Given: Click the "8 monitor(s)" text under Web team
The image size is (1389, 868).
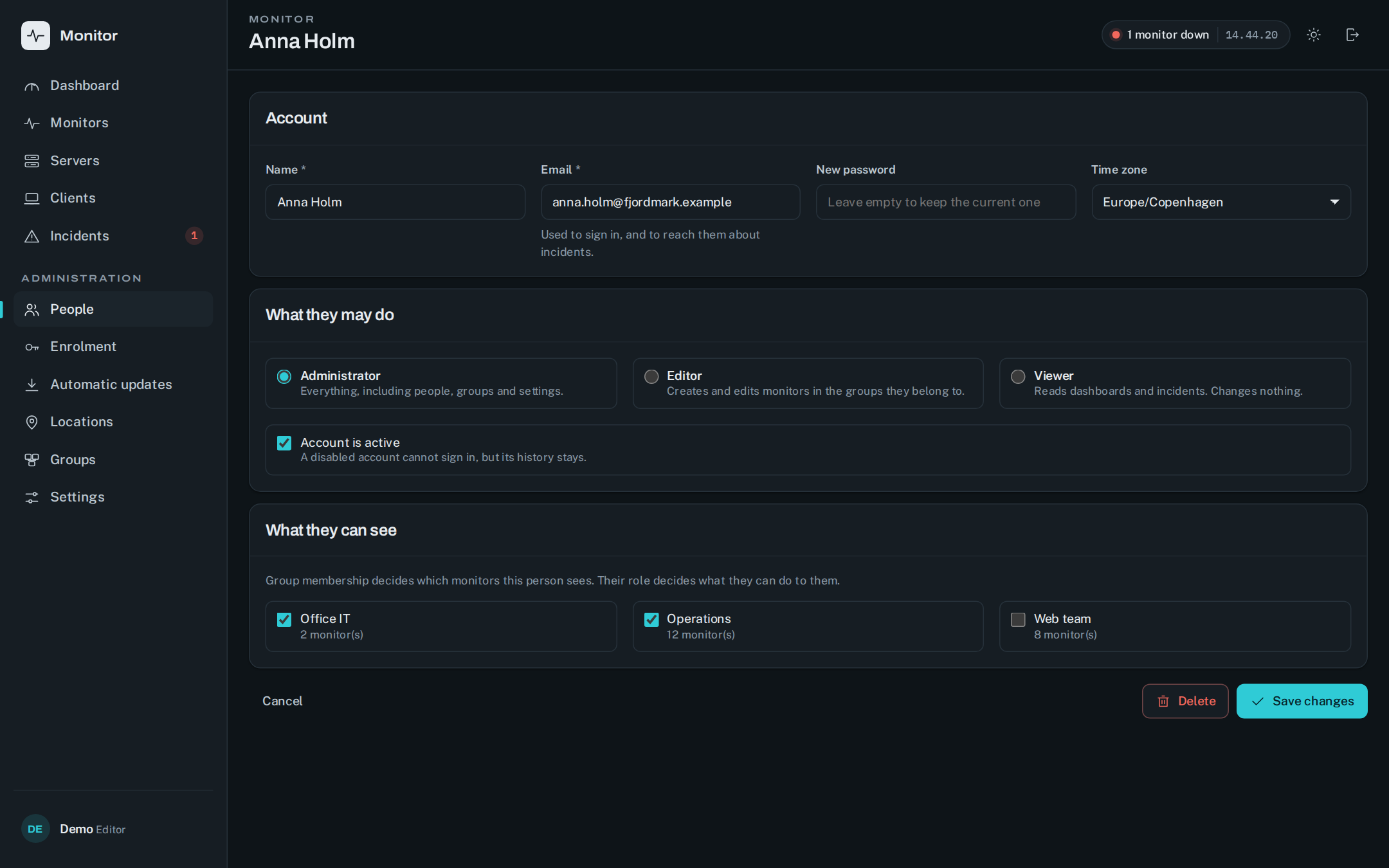Looking at the screenshot, I should 1066,635.
